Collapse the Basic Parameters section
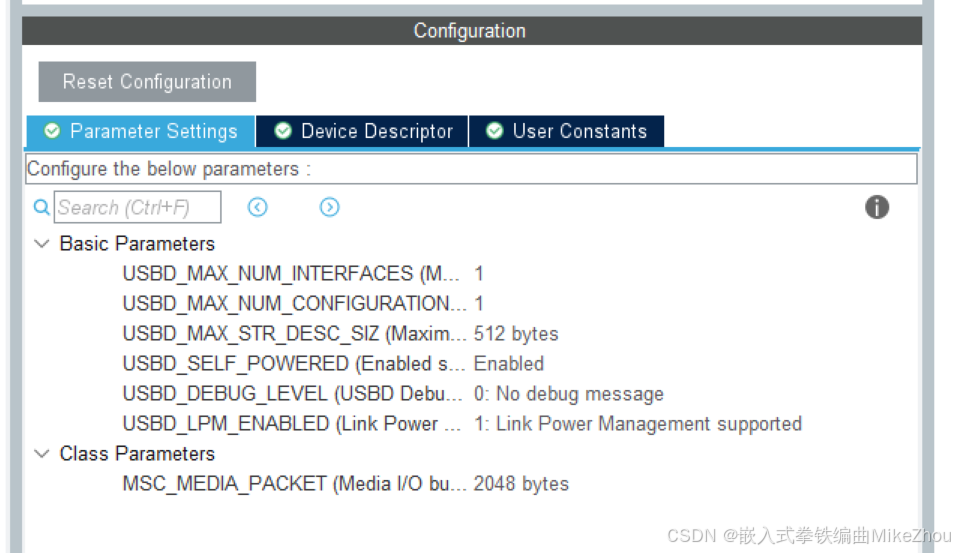This screenshot has width=955, height=553. (41, 244)
